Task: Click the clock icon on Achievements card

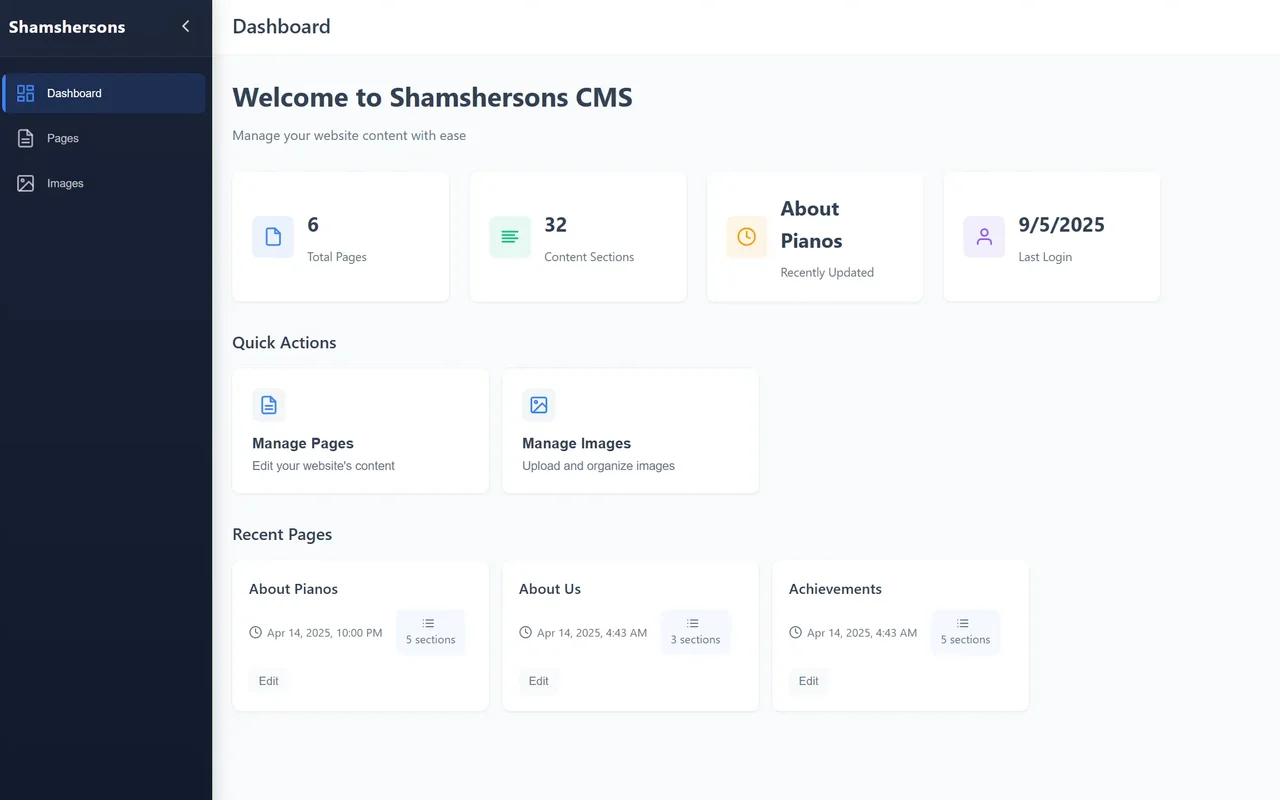Action: click(x=795, y=633)
